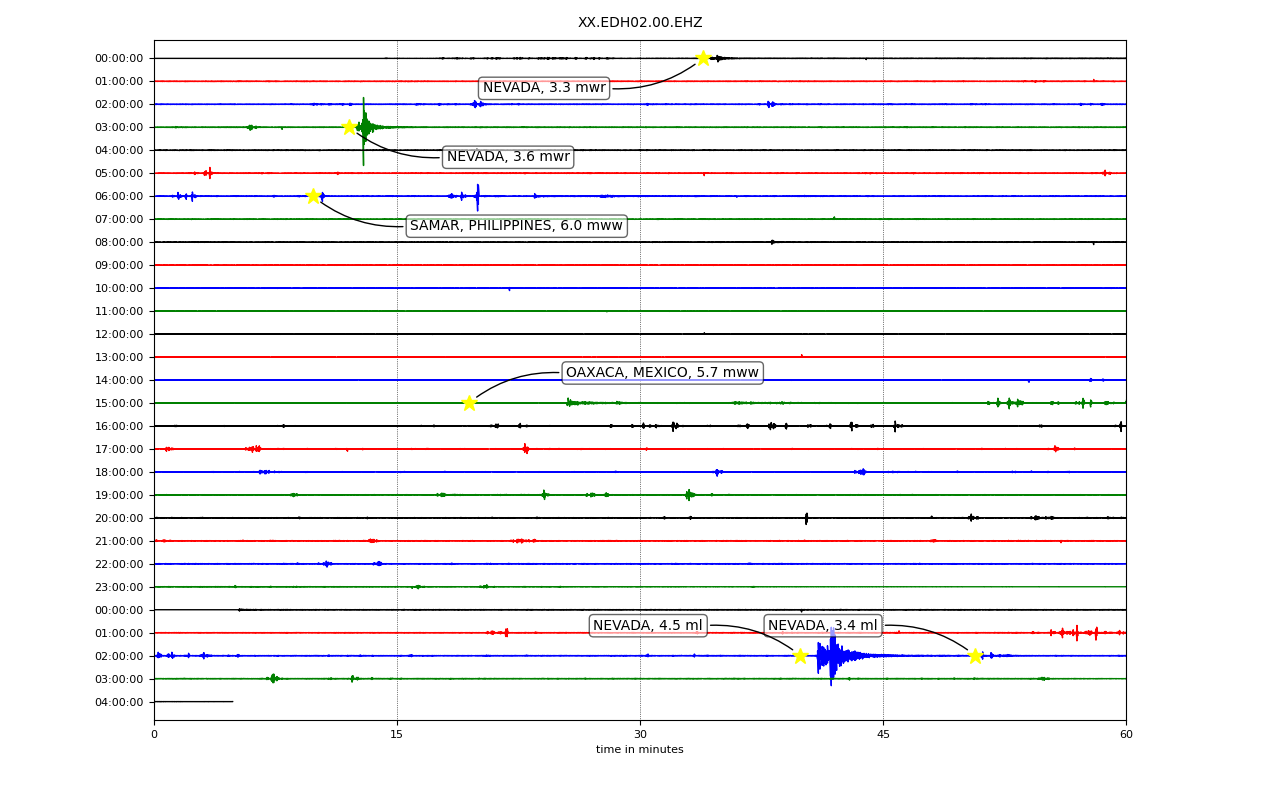
Task: Select the NEVADA, 3.3 mwr annotation label
Action: [544, 88]
